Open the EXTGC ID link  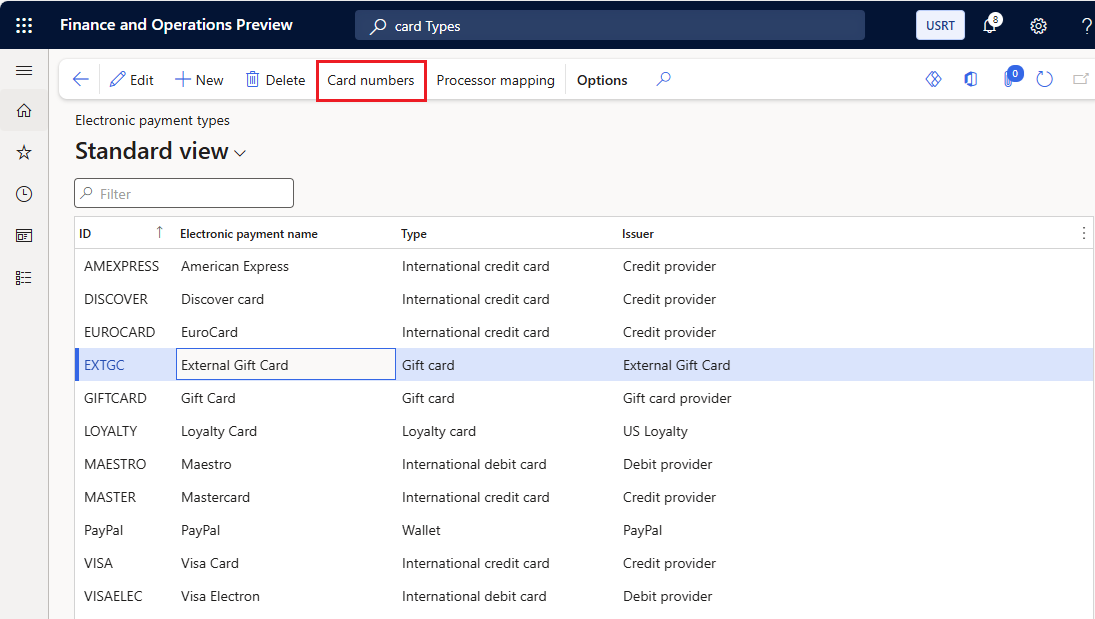pos(104,365)
